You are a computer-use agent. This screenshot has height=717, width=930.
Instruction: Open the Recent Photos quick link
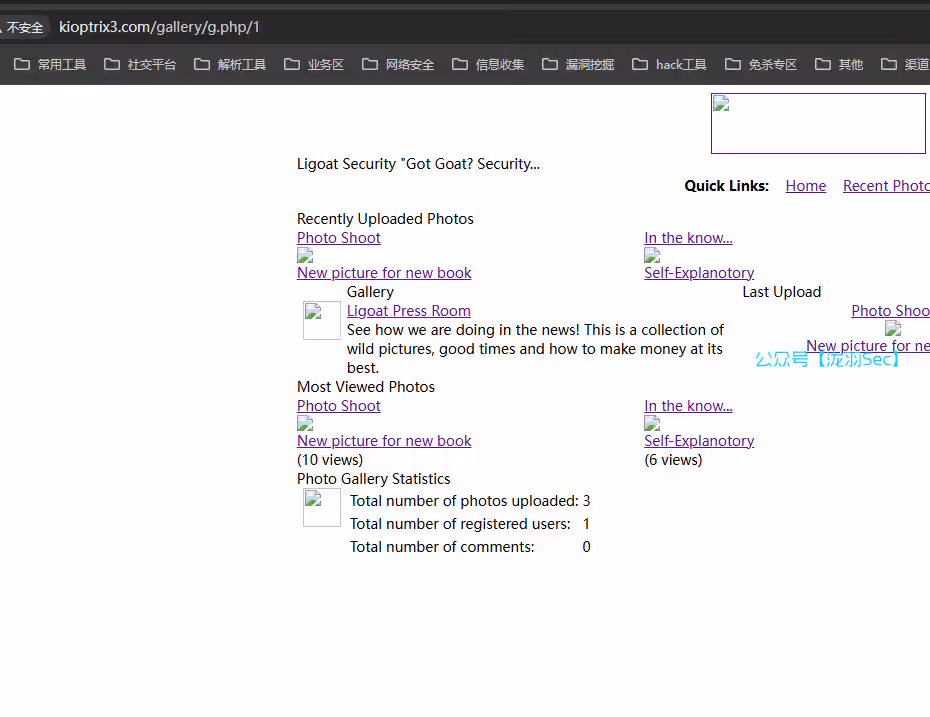click(x=886, y=186)
